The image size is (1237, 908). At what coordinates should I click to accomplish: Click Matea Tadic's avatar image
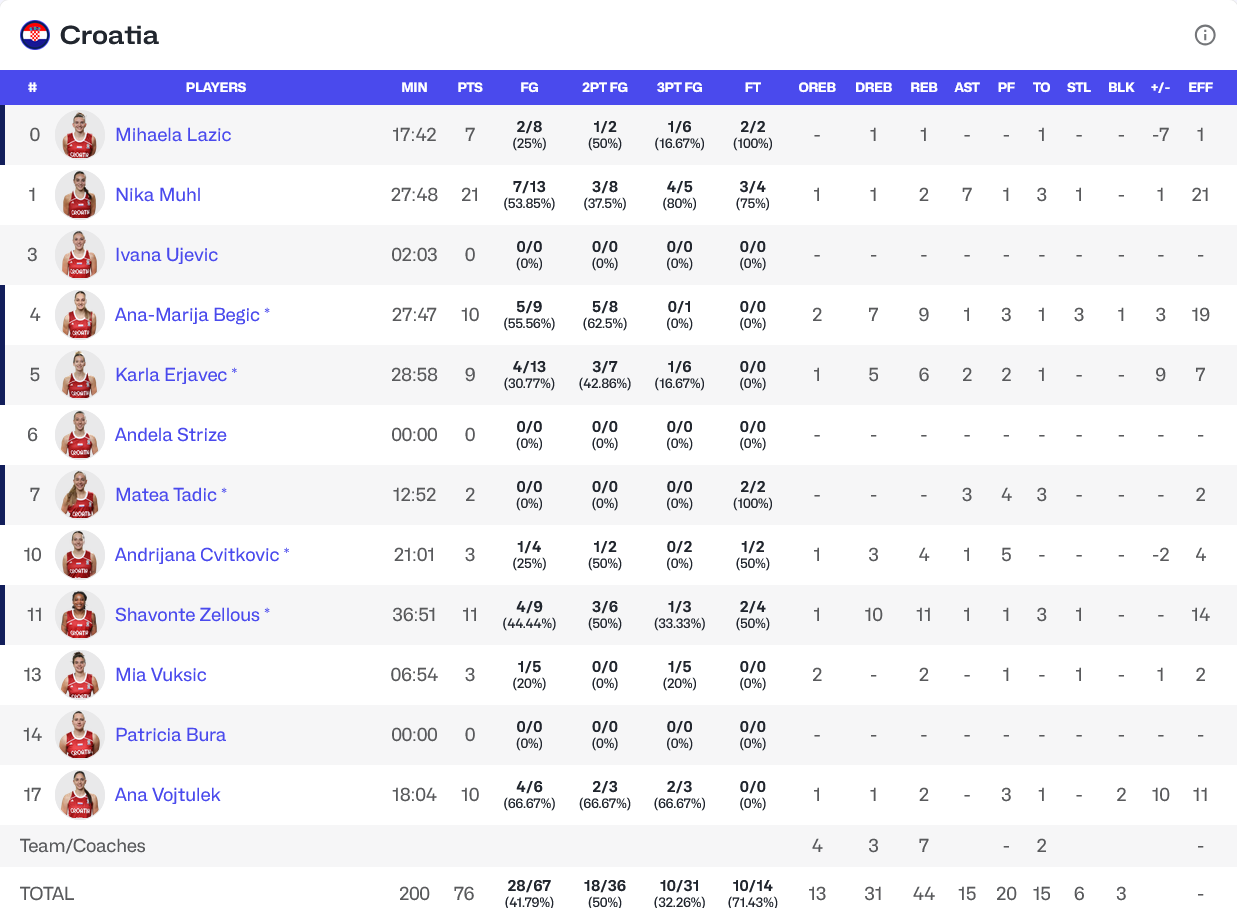pyautogui.click(x=80, y=495)
